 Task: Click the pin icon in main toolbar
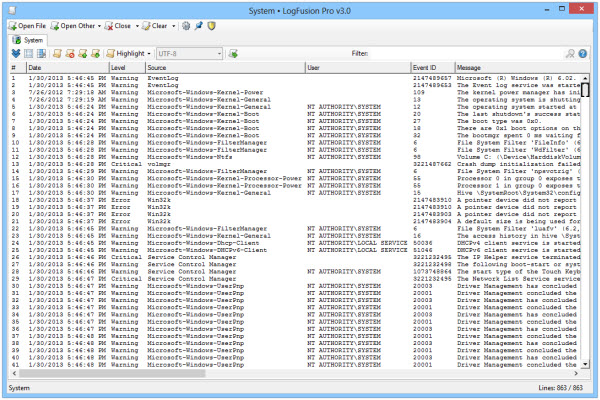(x=199, y=24)
